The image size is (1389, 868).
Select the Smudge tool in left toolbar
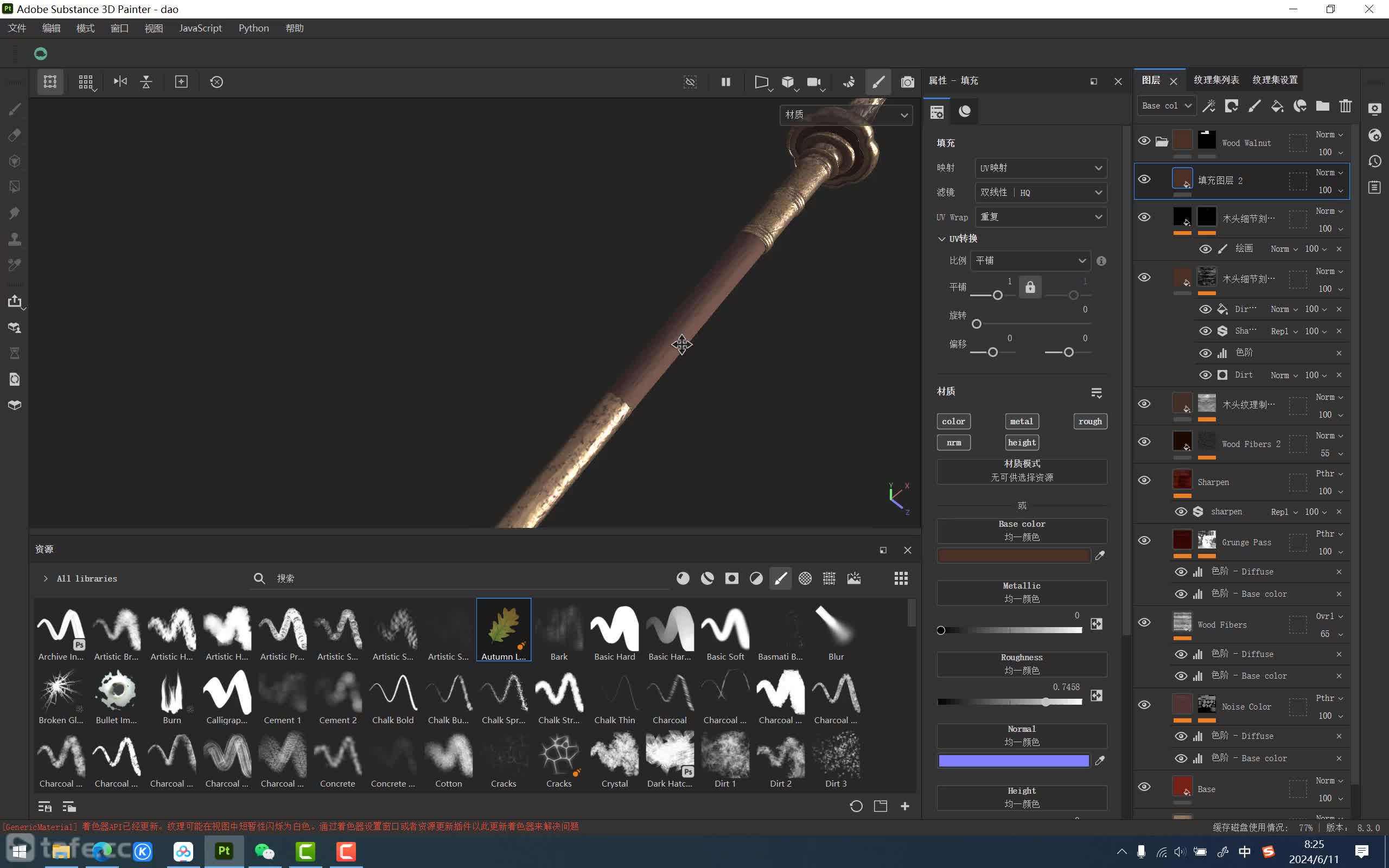[x=15, y=213]
